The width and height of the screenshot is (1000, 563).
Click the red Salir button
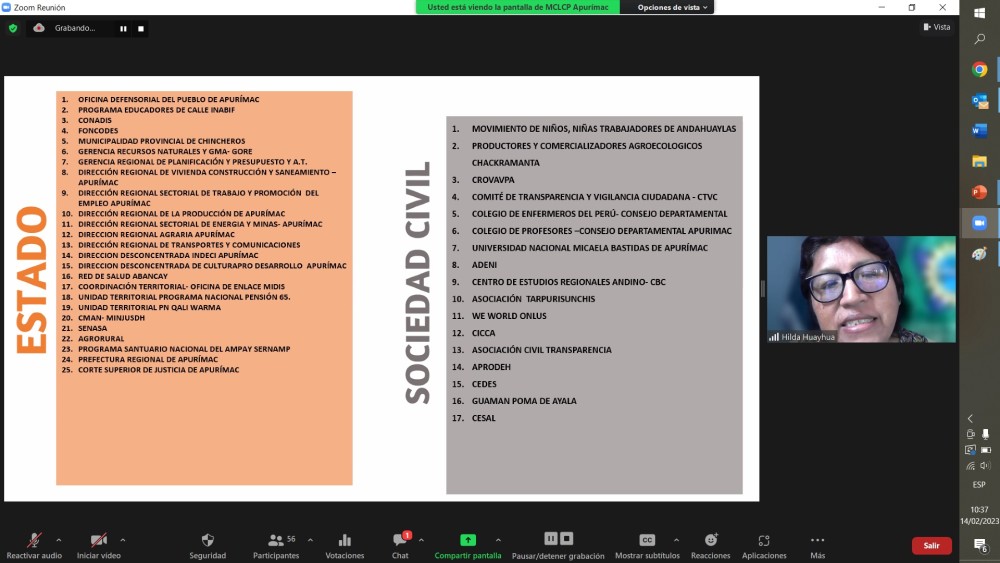[931, 545]
